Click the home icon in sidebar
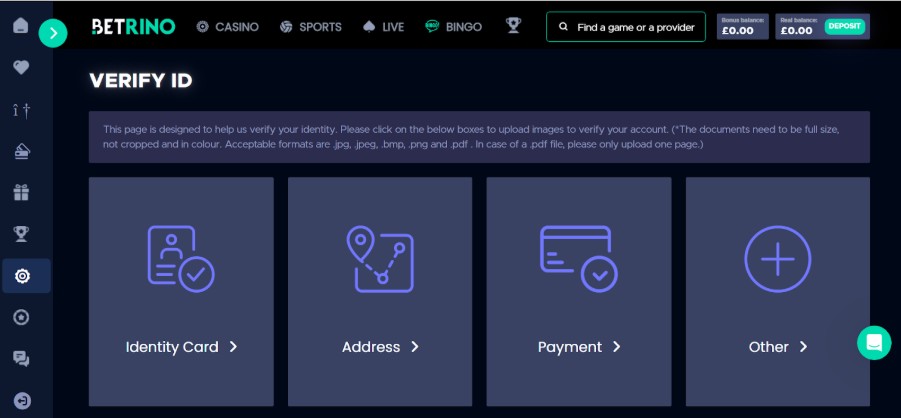 pos(21,26)
